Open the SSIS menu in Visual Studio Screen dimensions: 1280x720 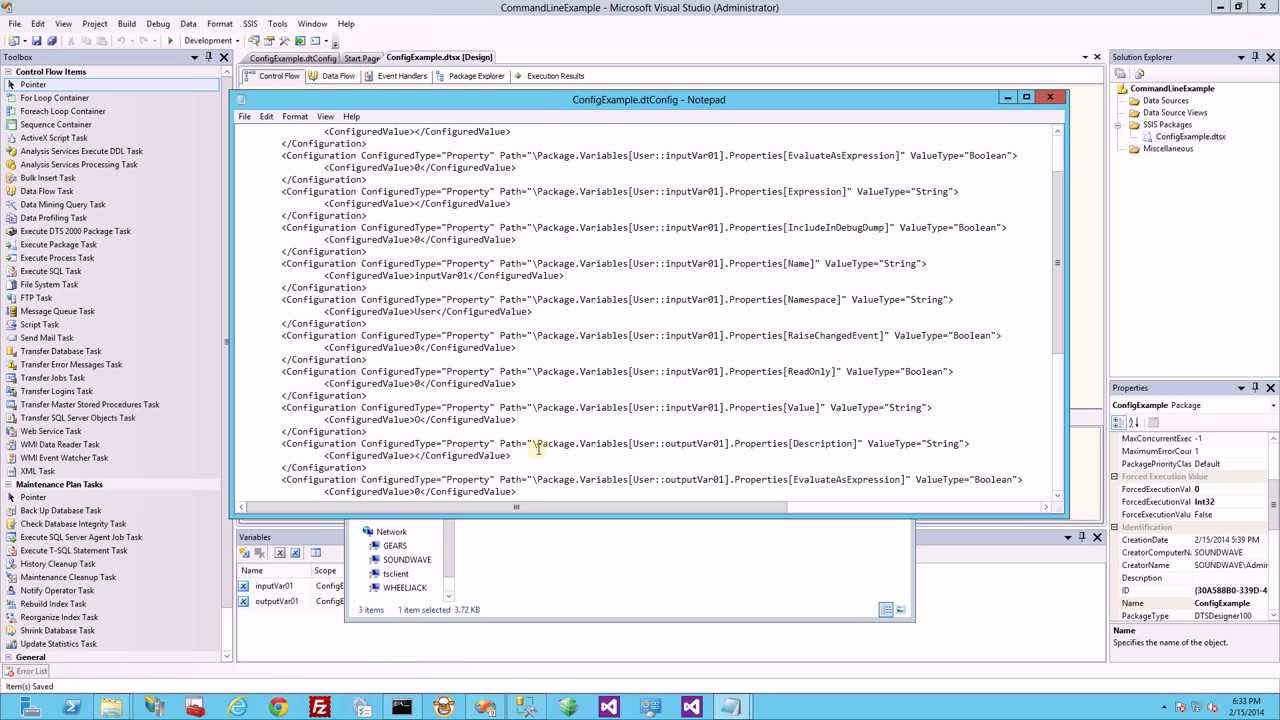pos(250,24)
